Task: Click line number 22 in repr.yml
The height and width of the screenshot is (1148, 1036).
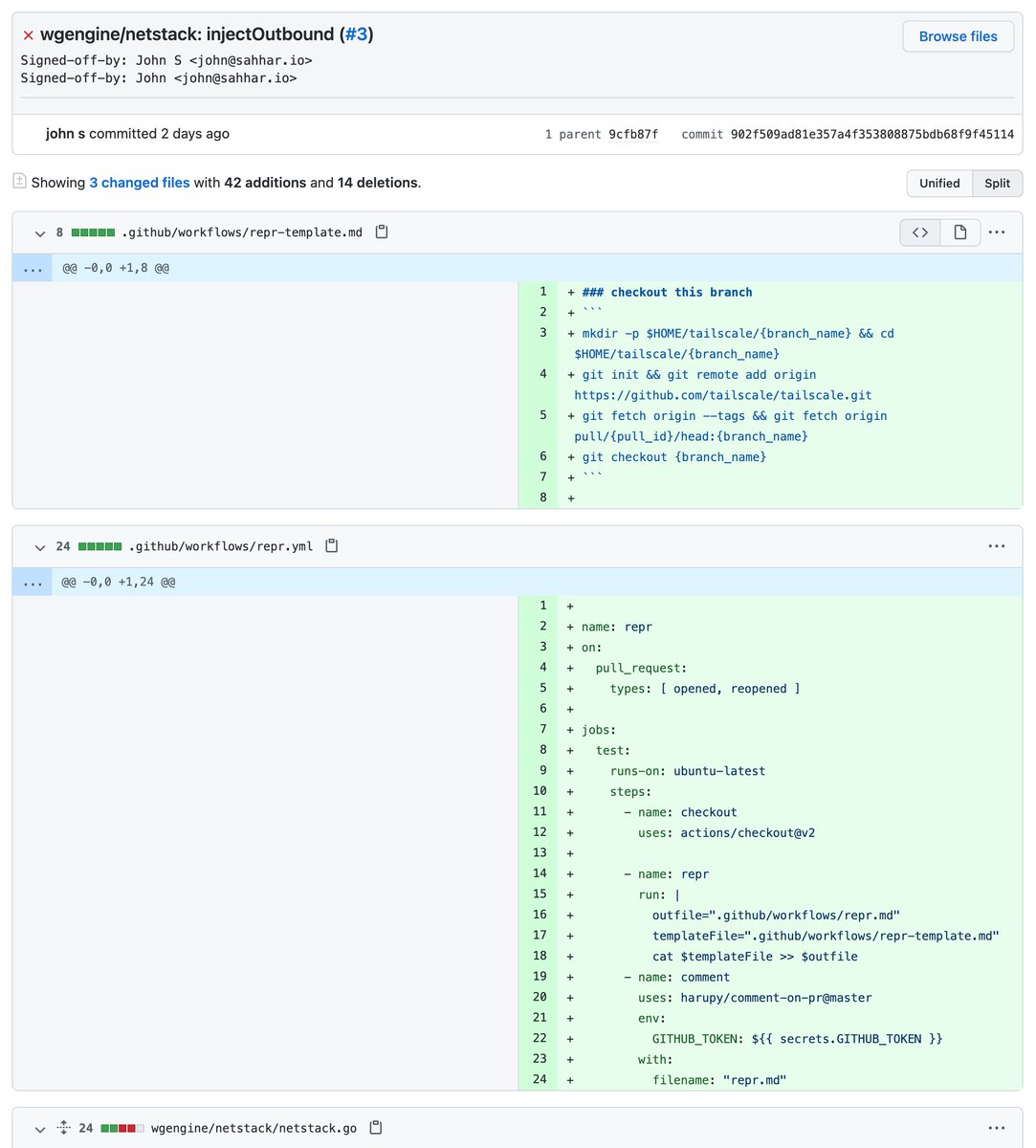Action: coord(540,1038)
